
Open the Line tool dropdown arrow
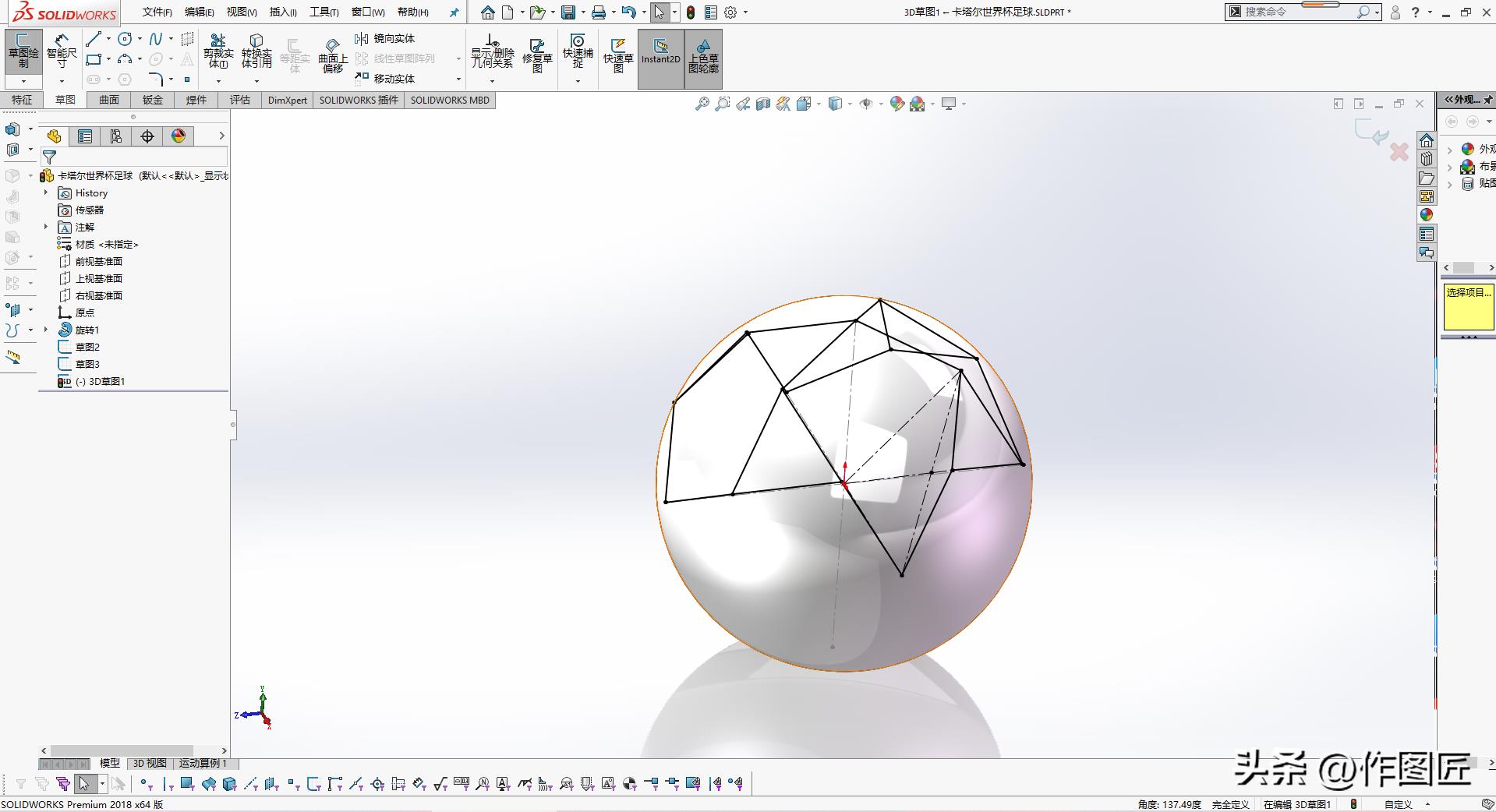pyautogui.click(x=108, y=39)
